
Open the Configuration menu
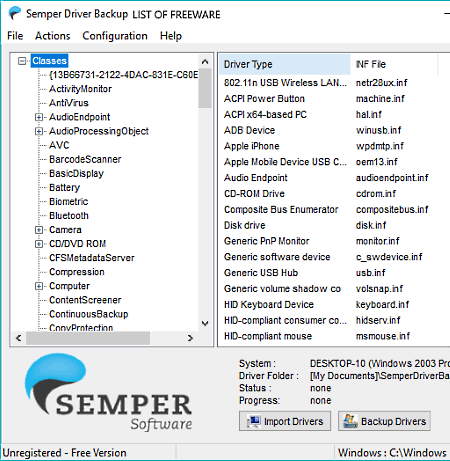coord(115,36)
